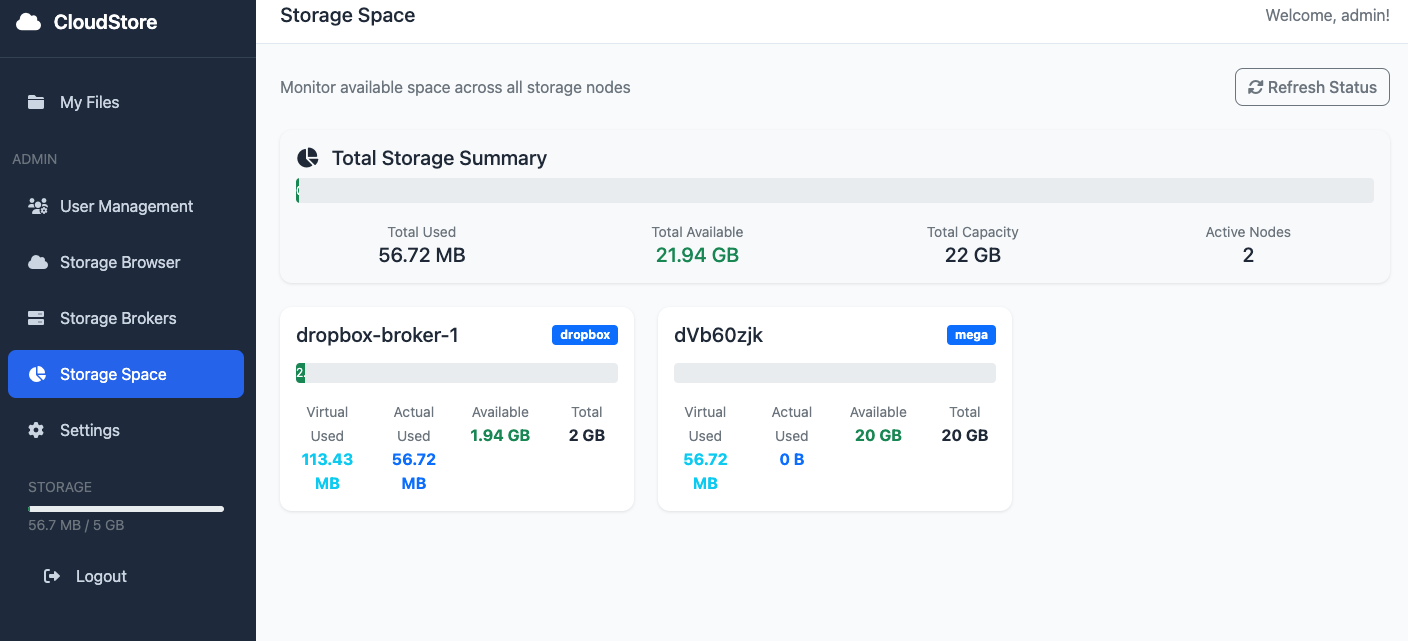Open the Storage Brokers section
This screenshot has height=641, width=1408.
(118, 318)
